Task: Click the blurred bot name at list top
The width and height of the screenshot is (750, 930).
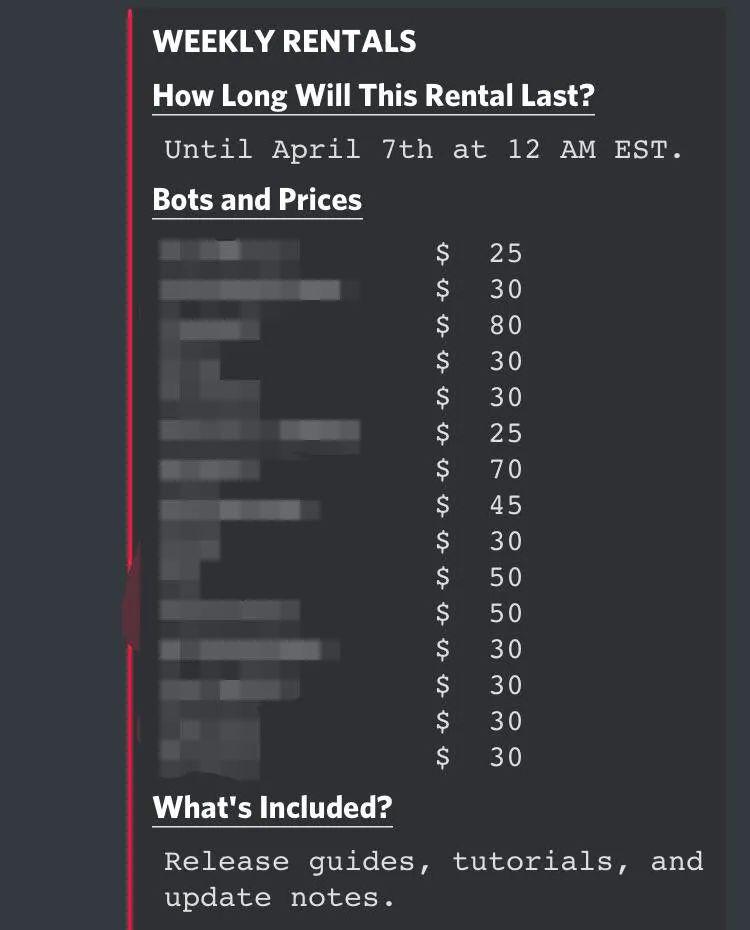Action: pyautogui.click(x=229, y=250)
